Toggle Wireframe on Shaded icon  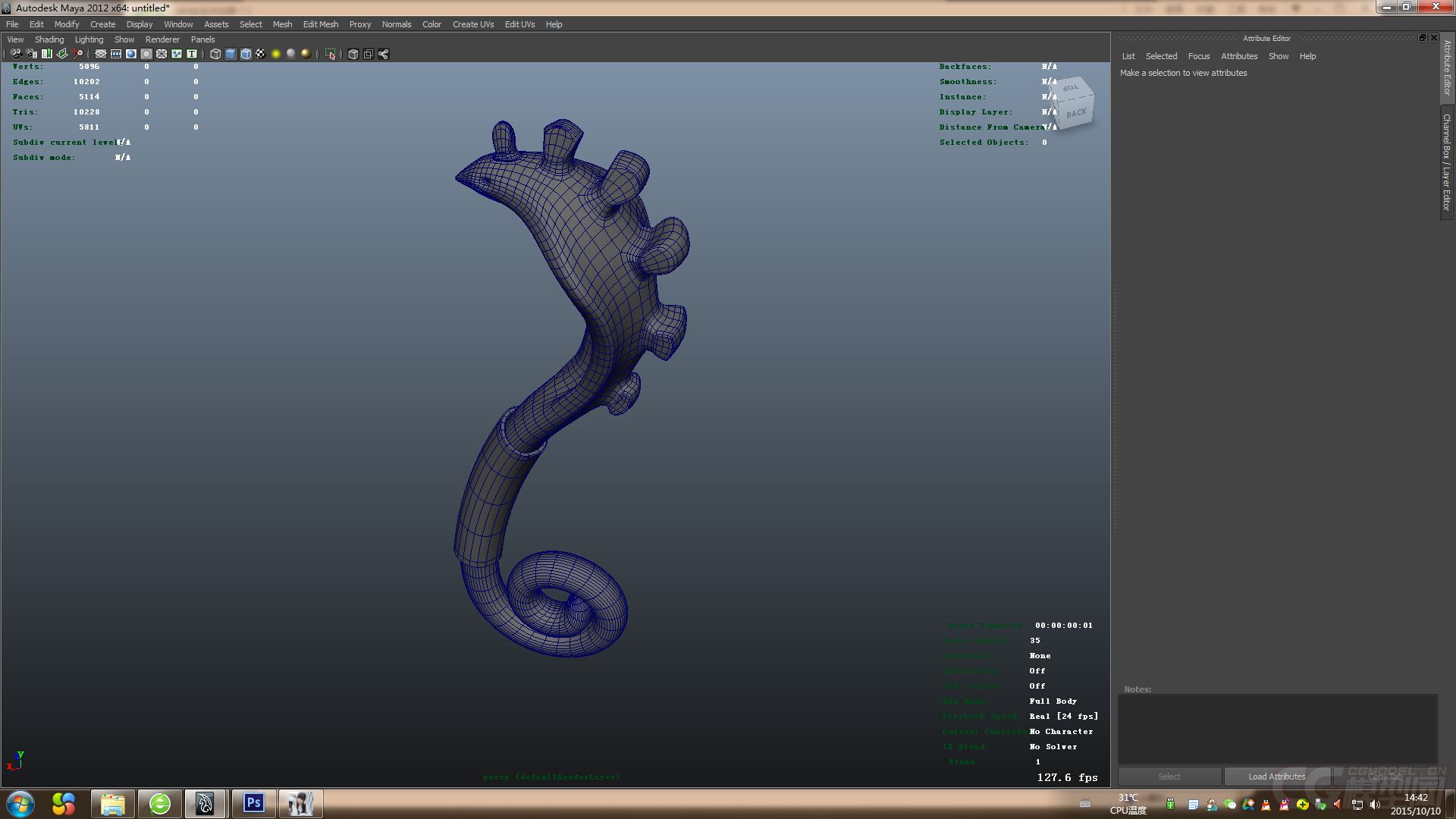246,54
